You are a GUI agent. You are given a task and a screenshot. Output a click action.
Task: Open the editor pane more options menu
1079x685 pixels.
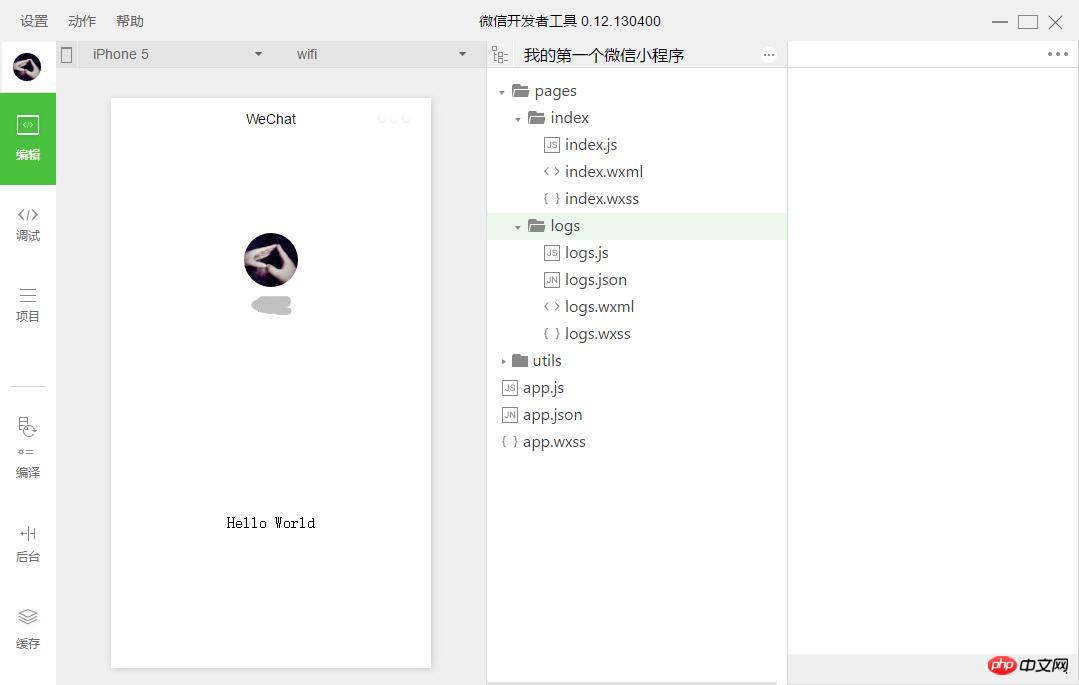click(1058, 54)
